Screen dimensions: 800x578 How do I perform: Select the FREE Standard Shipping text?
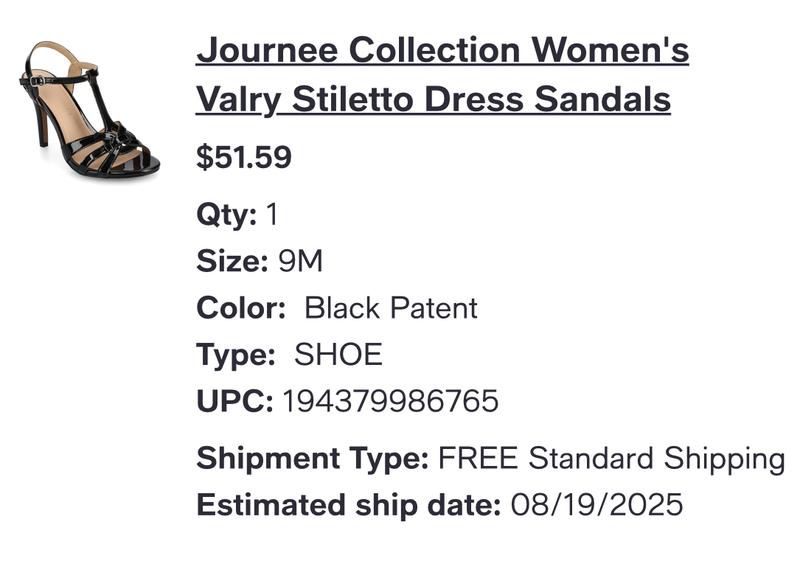[x=611, y=459]
